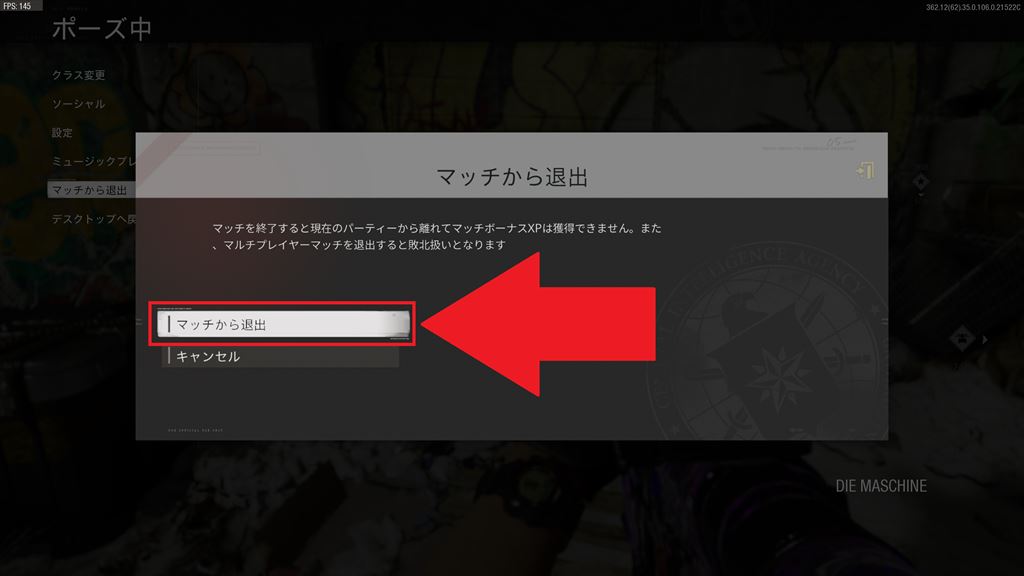1024x576 pixels.
Task: Click the dim diamond icon beside the small arrow
Action: pyautogui.click(x=962, y=338)
